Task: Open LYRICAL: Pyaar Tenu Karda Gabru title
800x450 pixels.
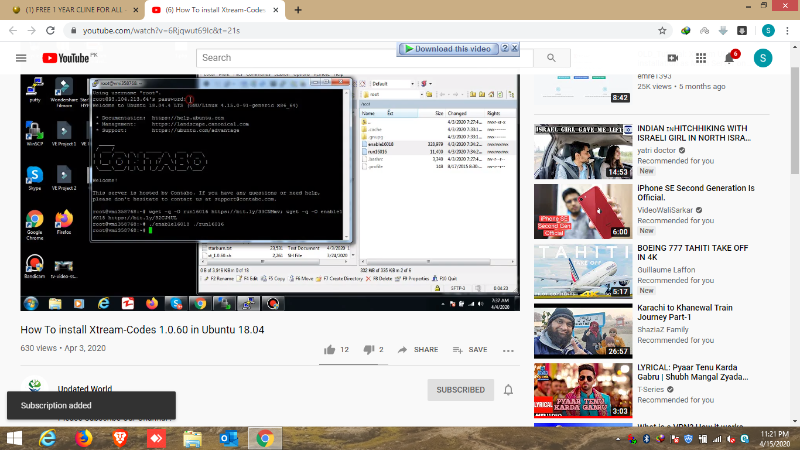Action: tap(693, 372)
